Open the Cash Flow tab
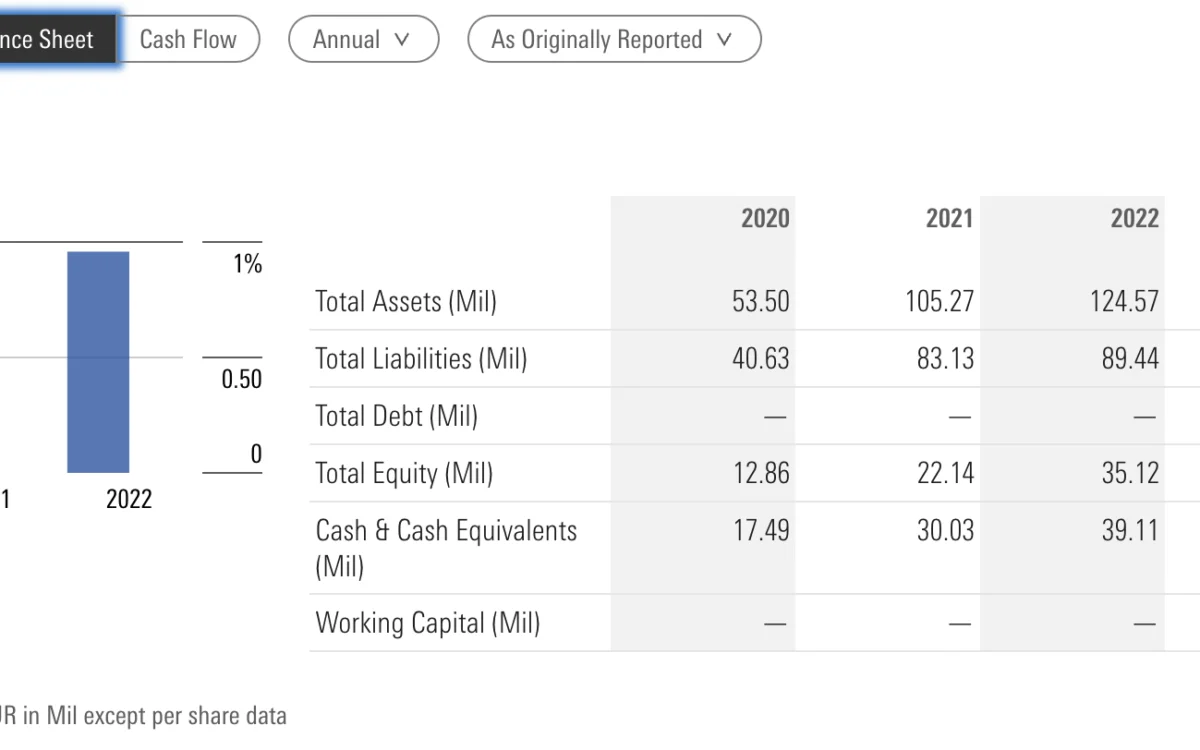1200x750 pixels. point(188,40)
